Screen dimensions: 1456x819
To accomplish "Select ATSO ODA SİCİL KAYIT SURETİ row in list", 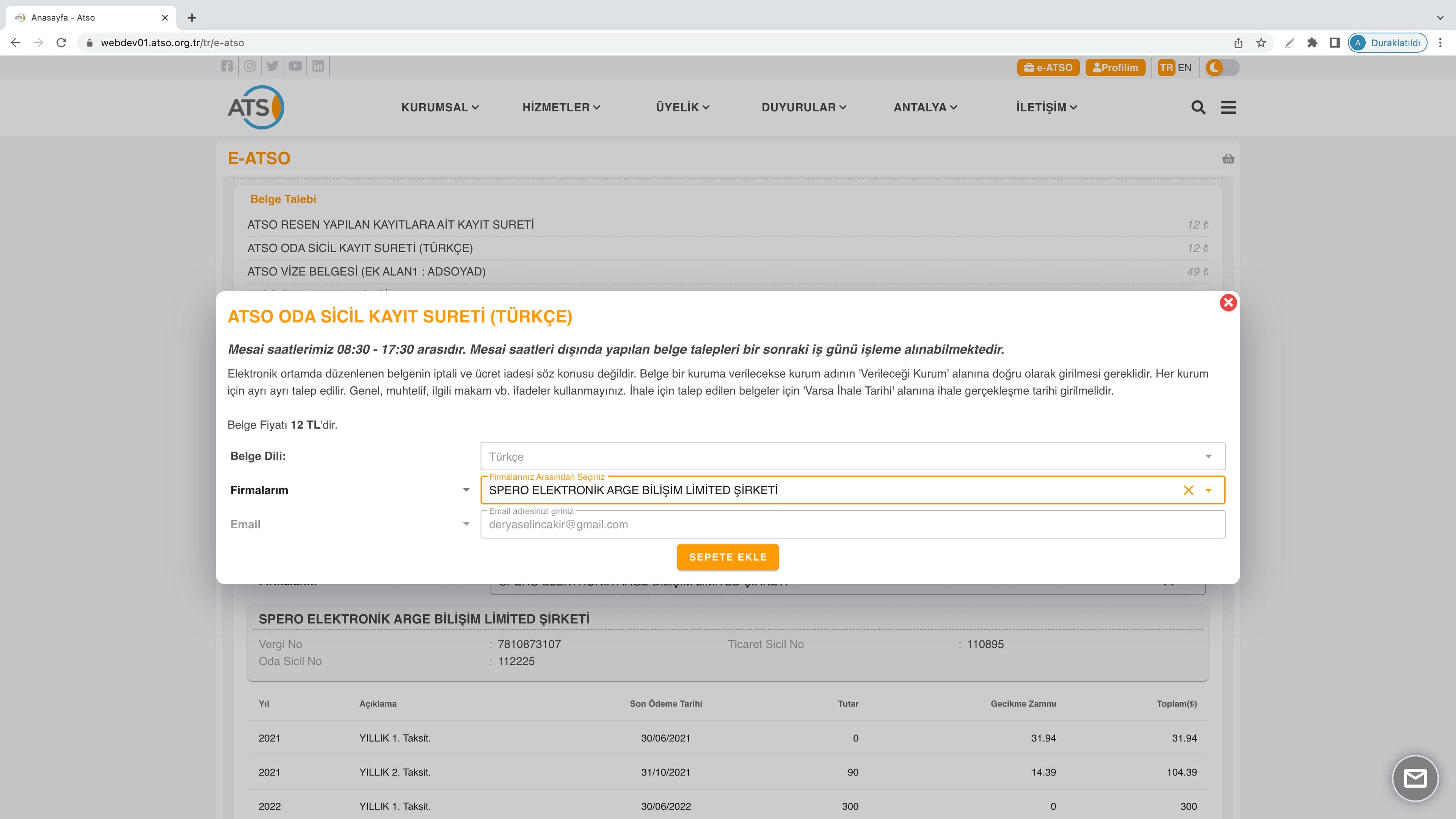I will (728, 248).
